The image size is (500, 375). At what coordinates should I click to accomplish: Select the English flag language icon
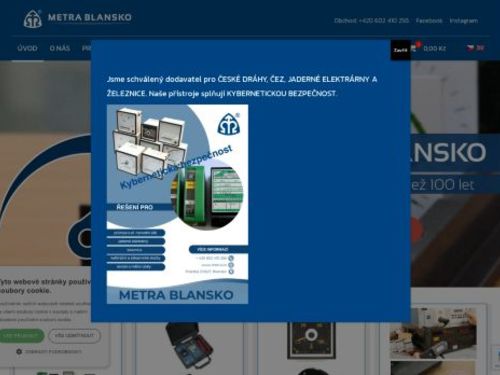[480, 48]
